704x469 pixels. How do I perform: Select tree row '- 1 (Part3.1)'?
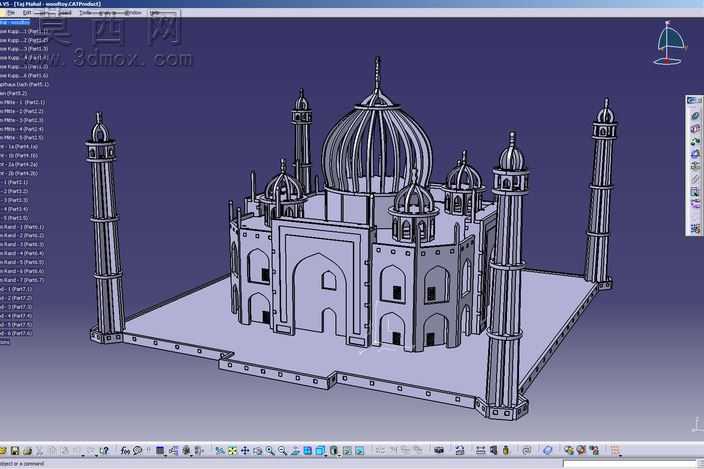point(16,182)
